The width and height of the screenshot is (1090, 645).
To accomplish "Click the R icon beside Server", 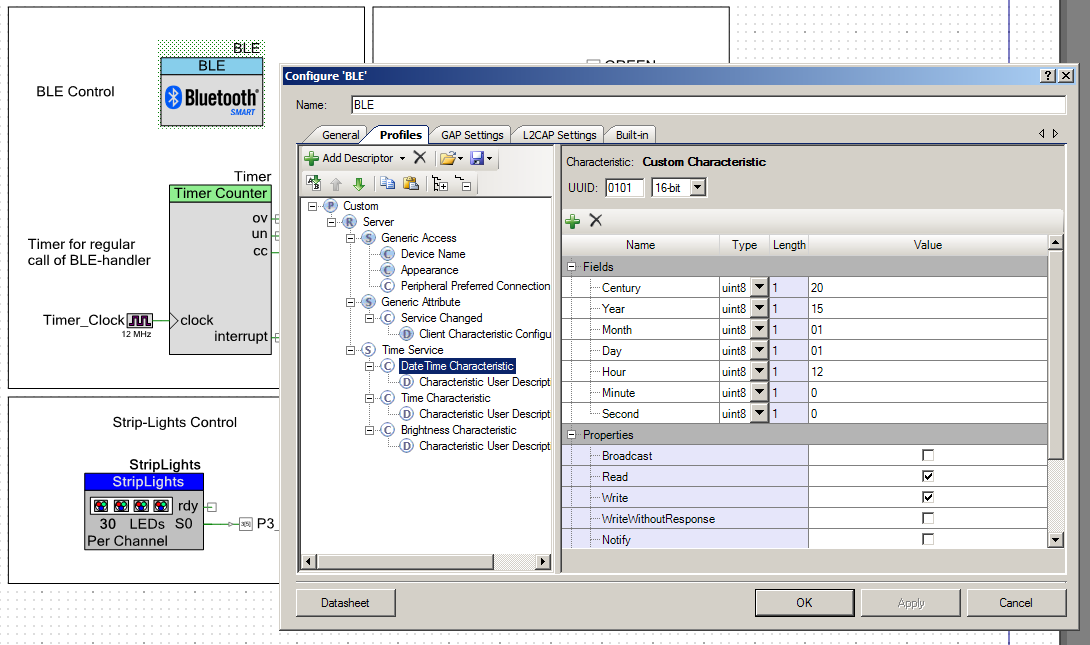I will [350, 222].
